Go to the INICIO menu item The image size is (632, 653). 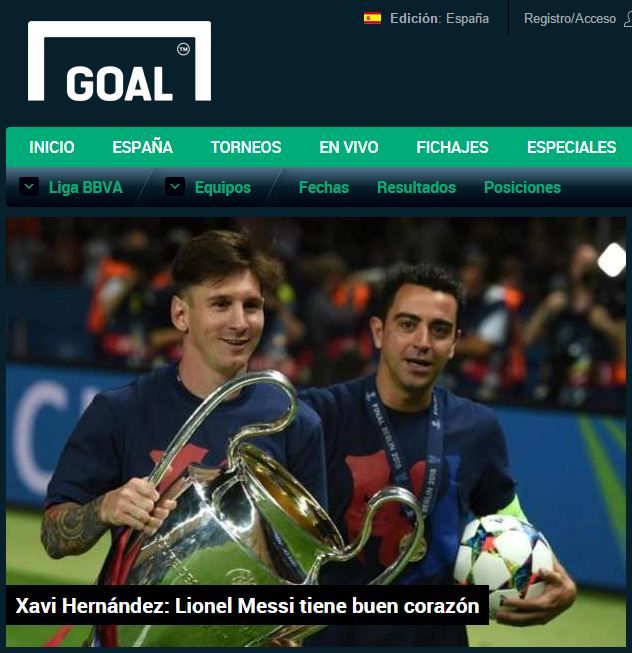52,147
